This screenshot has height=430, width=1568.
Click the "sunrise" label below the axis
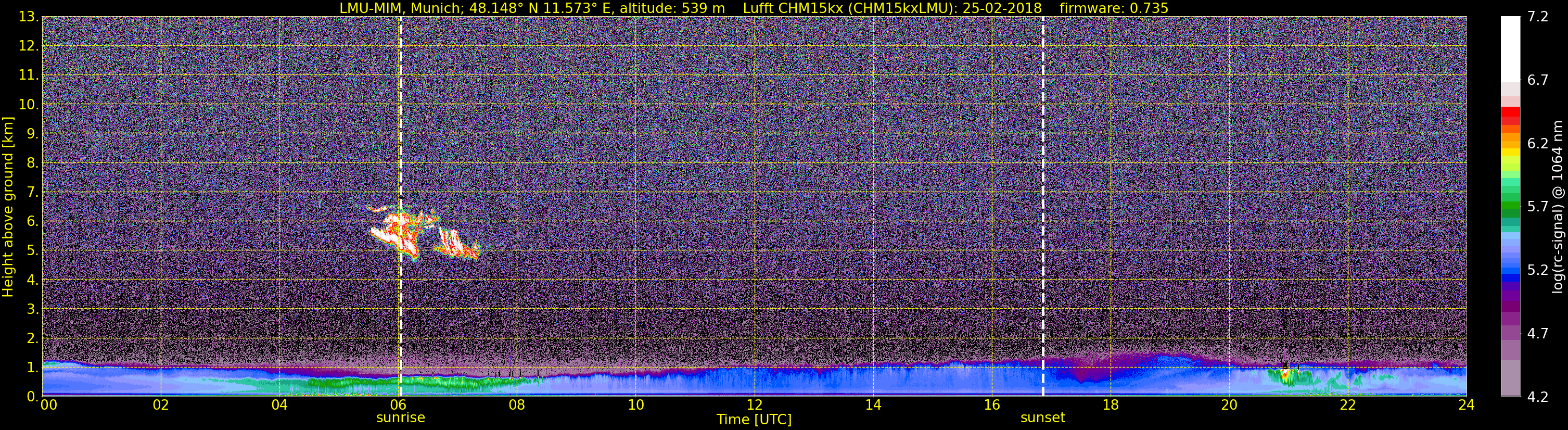(401, 418)
